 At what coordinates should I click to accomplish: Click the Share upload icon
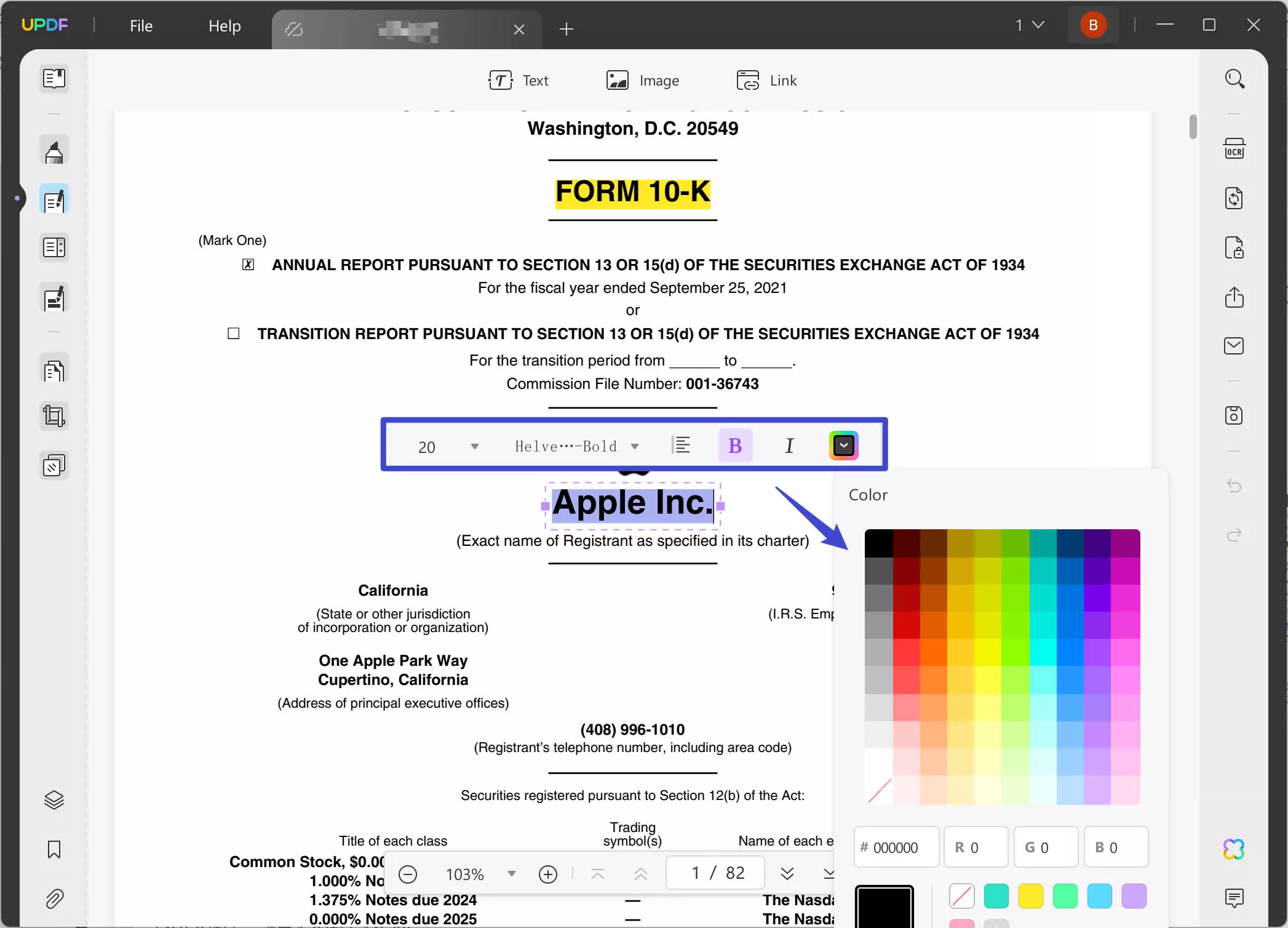pos(1234,297)
